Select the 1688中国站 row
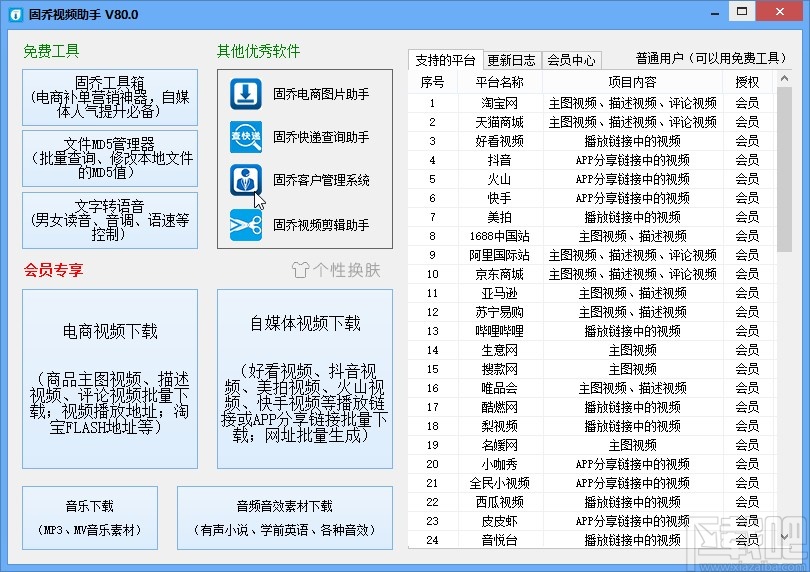Viewport: 810px width, 572px height. [x=592, y=236]
